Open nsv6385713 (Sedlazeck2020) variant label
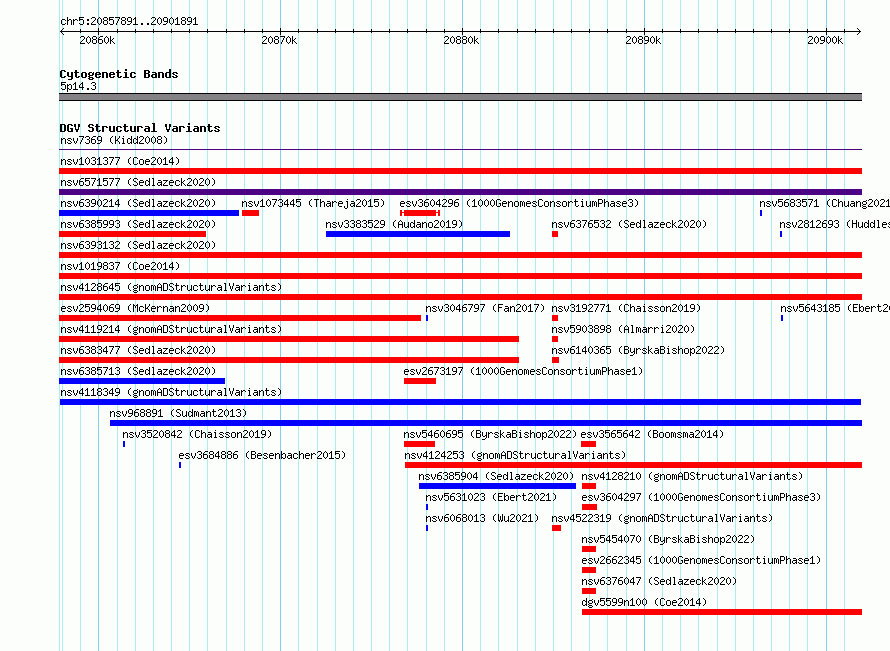This screenshot has height=651, width=890. [x=138, y=371]
